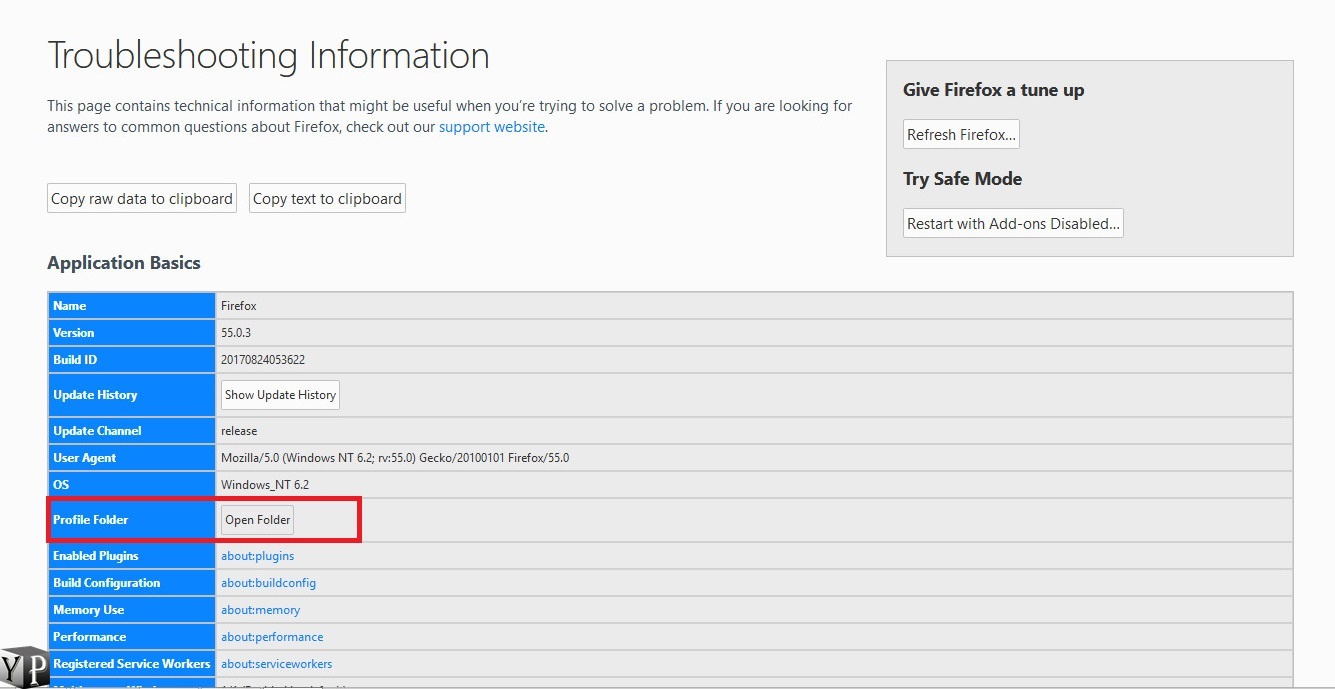The width and height of the screenshot is (1335, 689).
Task: Click Restart with Add-ons Disabled
Action: point(1012,223)
